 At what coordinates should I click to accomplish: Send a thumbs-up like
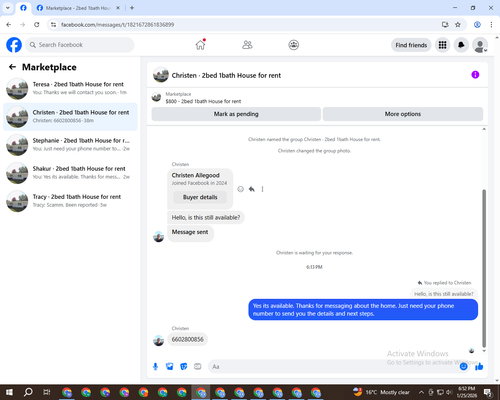(479, 367)
